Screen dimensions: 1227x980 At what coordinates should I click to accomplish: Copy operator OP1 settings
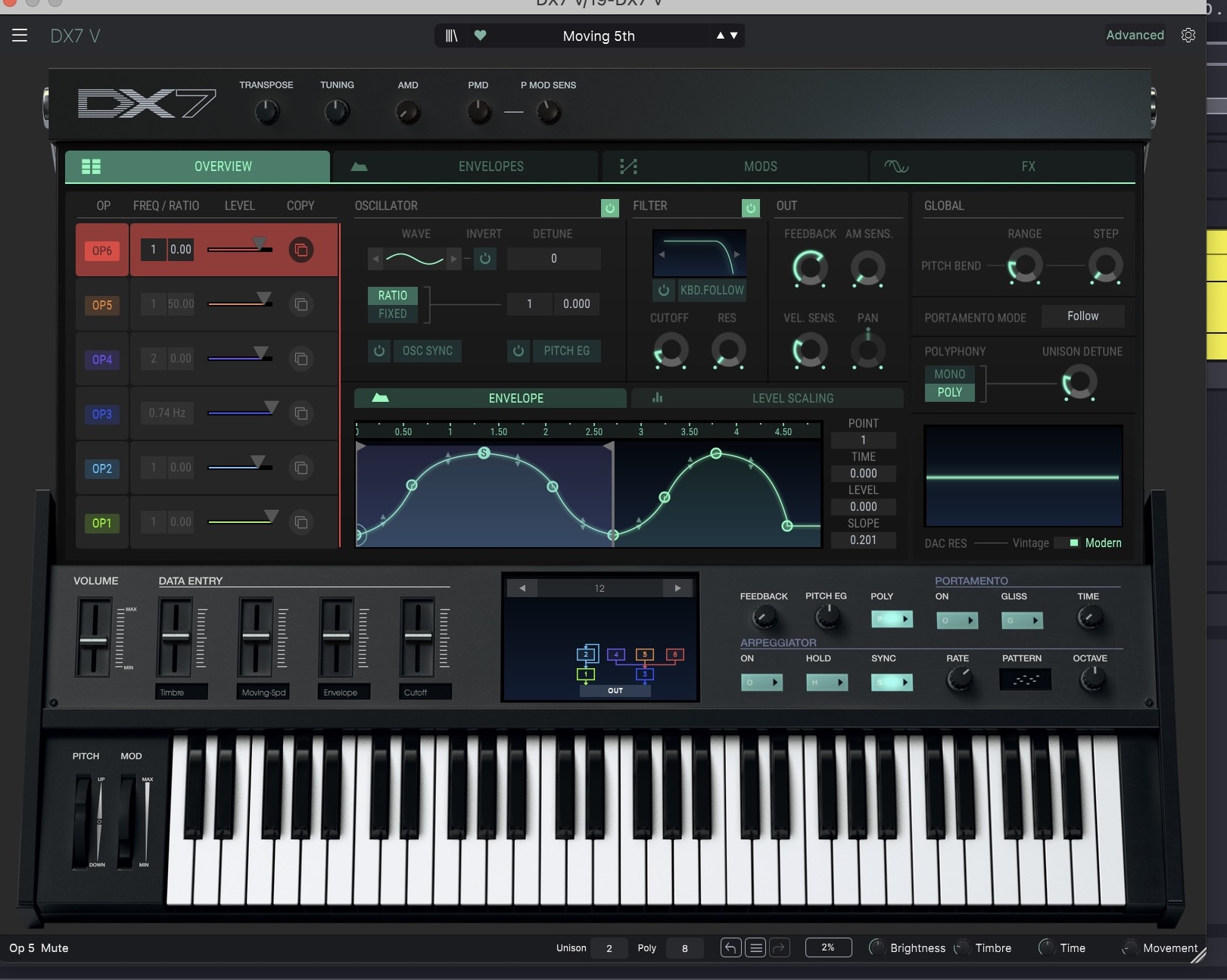coord(301,522)
